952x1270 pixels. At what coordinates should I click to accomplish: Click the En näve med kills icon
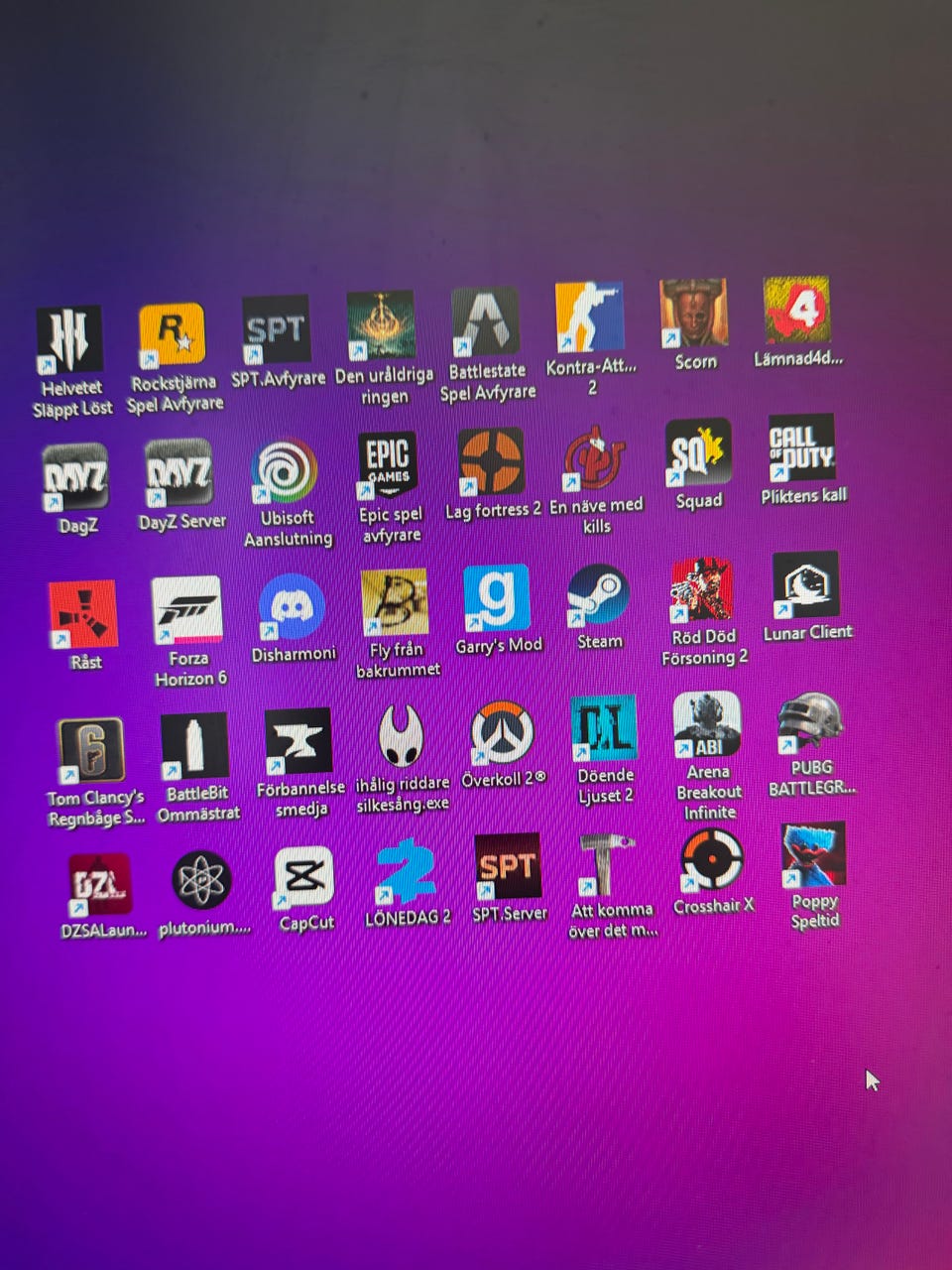click(x=595, y=457)
